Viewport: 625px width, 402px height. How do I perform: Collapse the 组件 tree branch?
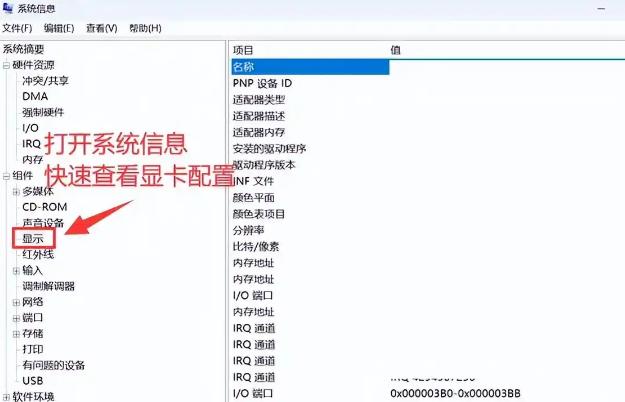pyautogui.click(x=6, y=176)
